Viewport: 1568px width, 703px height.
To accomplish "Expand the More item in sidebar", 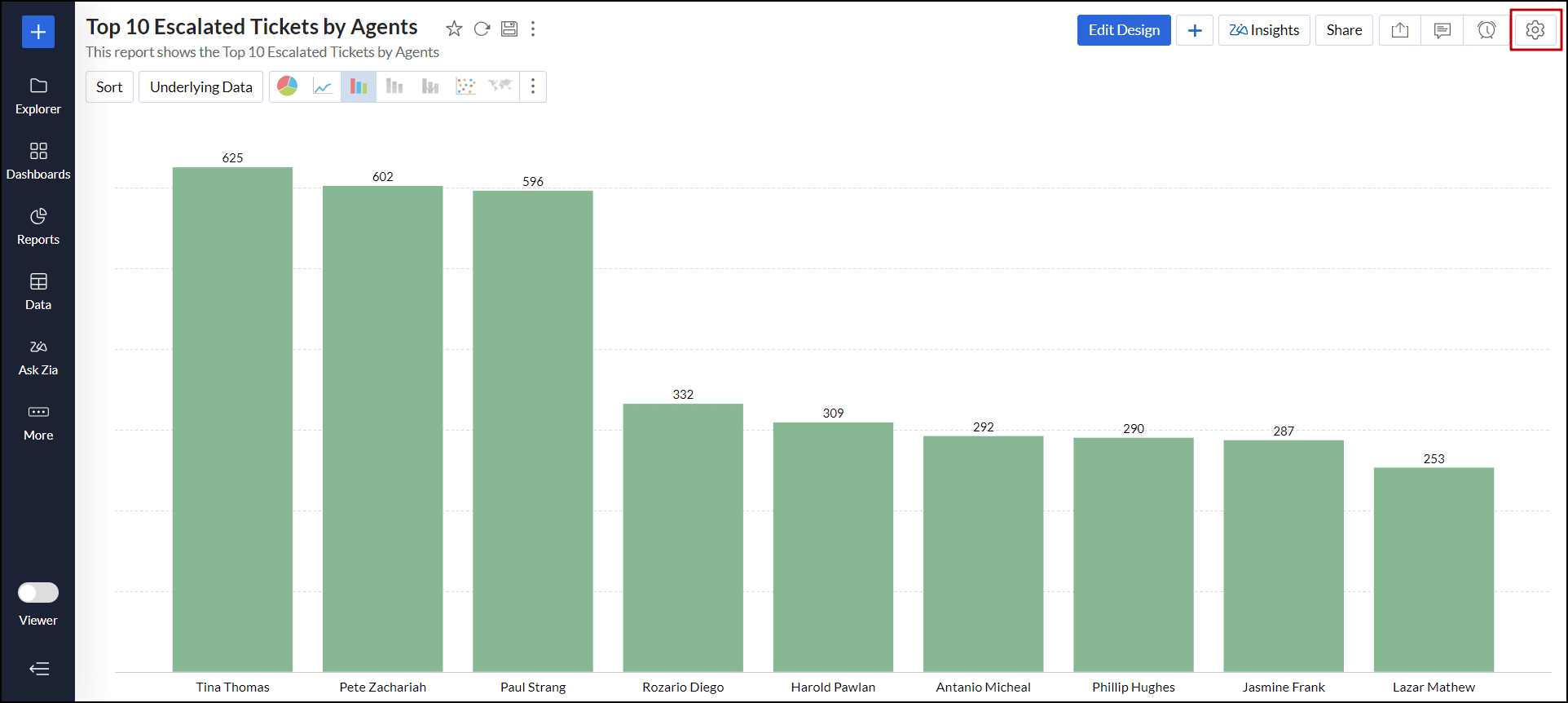I will (x=38, y=422).
